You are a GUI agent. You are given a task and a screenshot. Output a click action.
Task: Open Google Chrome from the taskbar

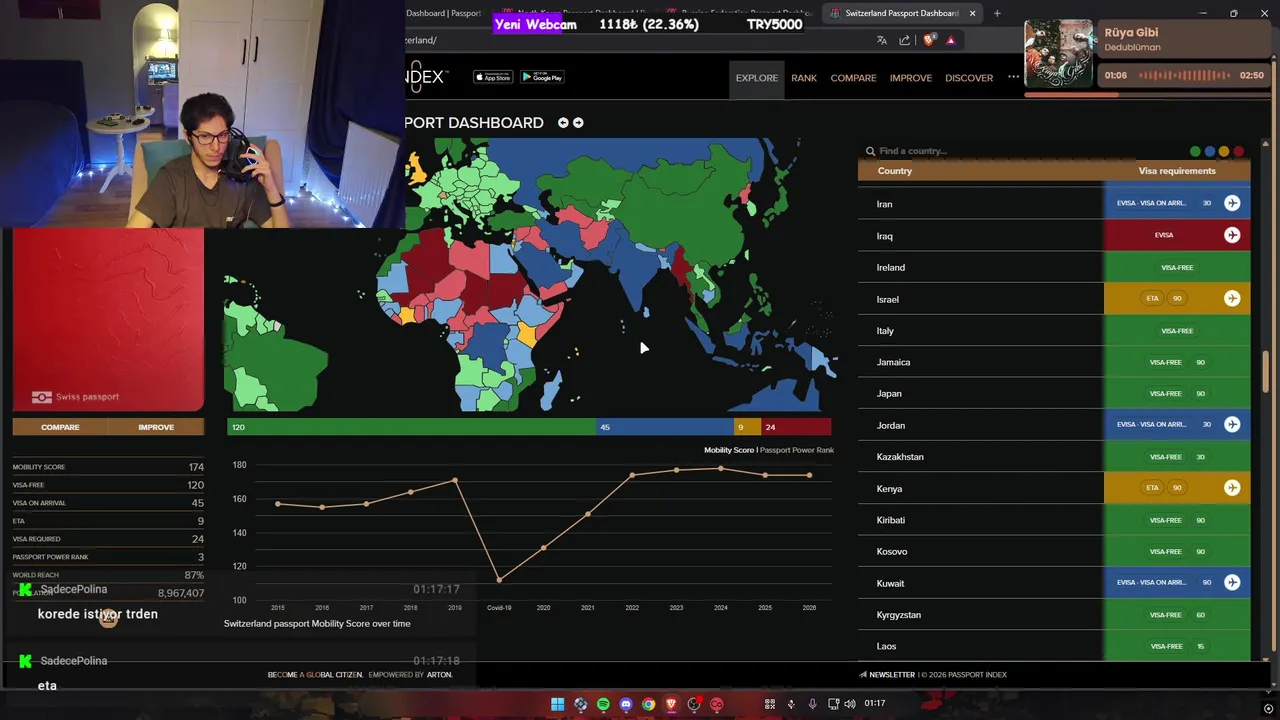coord(649,704)
